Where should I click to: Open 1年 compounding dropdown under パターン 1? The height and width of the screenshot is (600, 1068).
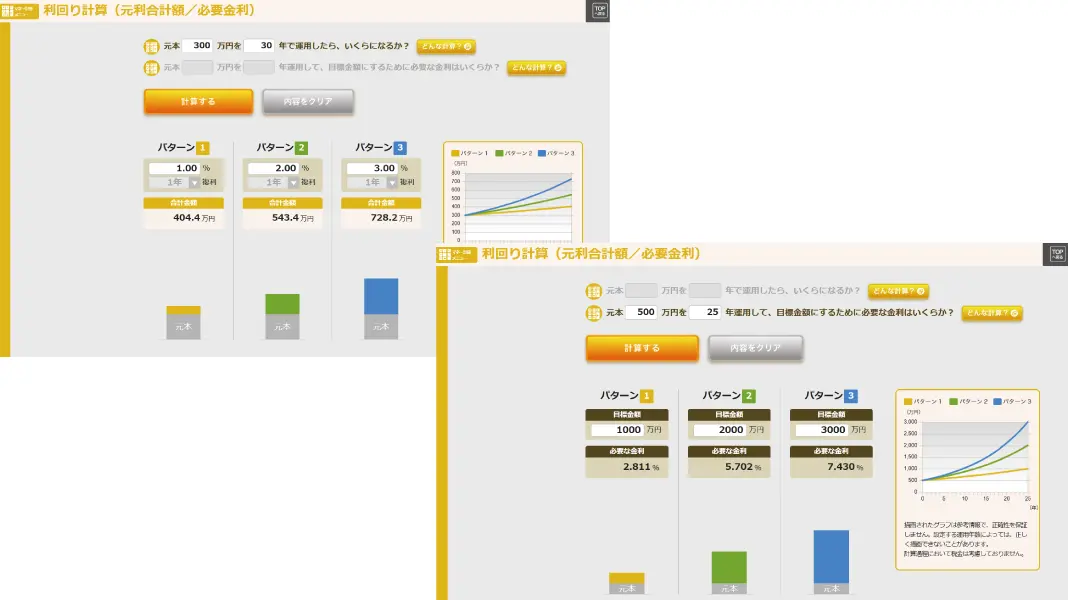pyautogui.click(x=174, y=183)
